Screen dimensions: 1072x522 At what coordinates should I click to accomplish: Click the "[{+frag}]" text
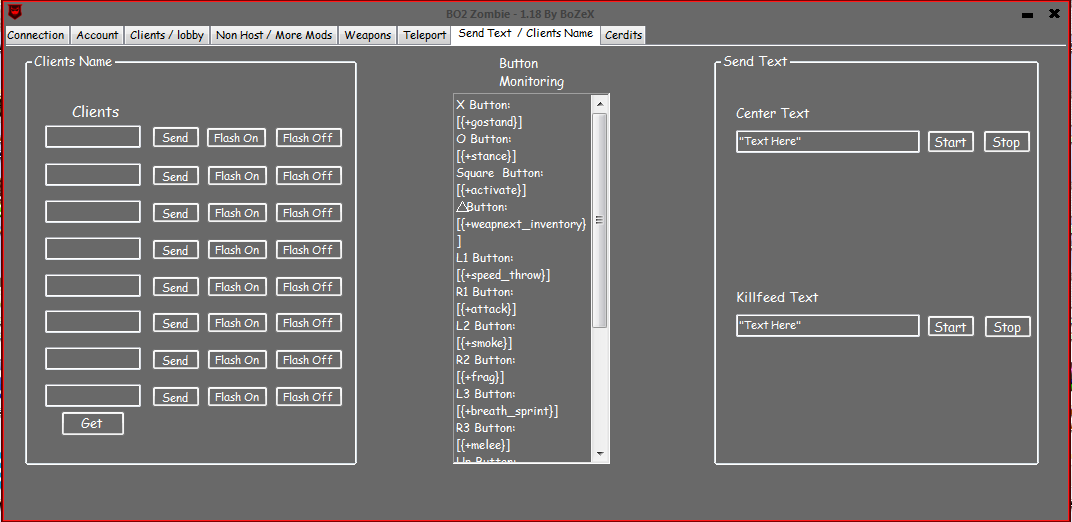point(480,376)
